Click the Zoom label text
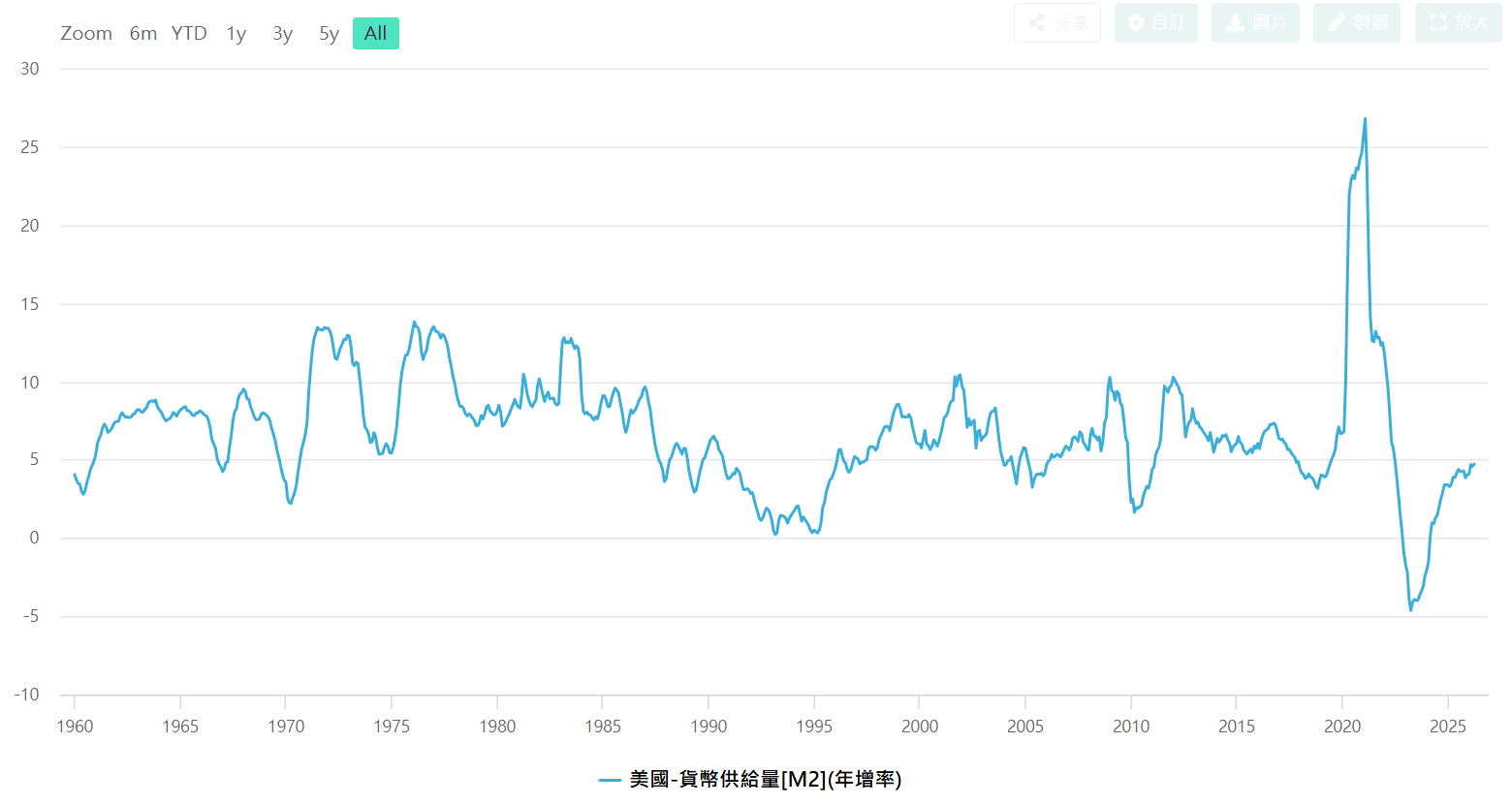This screenshot has height=805, width=1512. point(86,34)
